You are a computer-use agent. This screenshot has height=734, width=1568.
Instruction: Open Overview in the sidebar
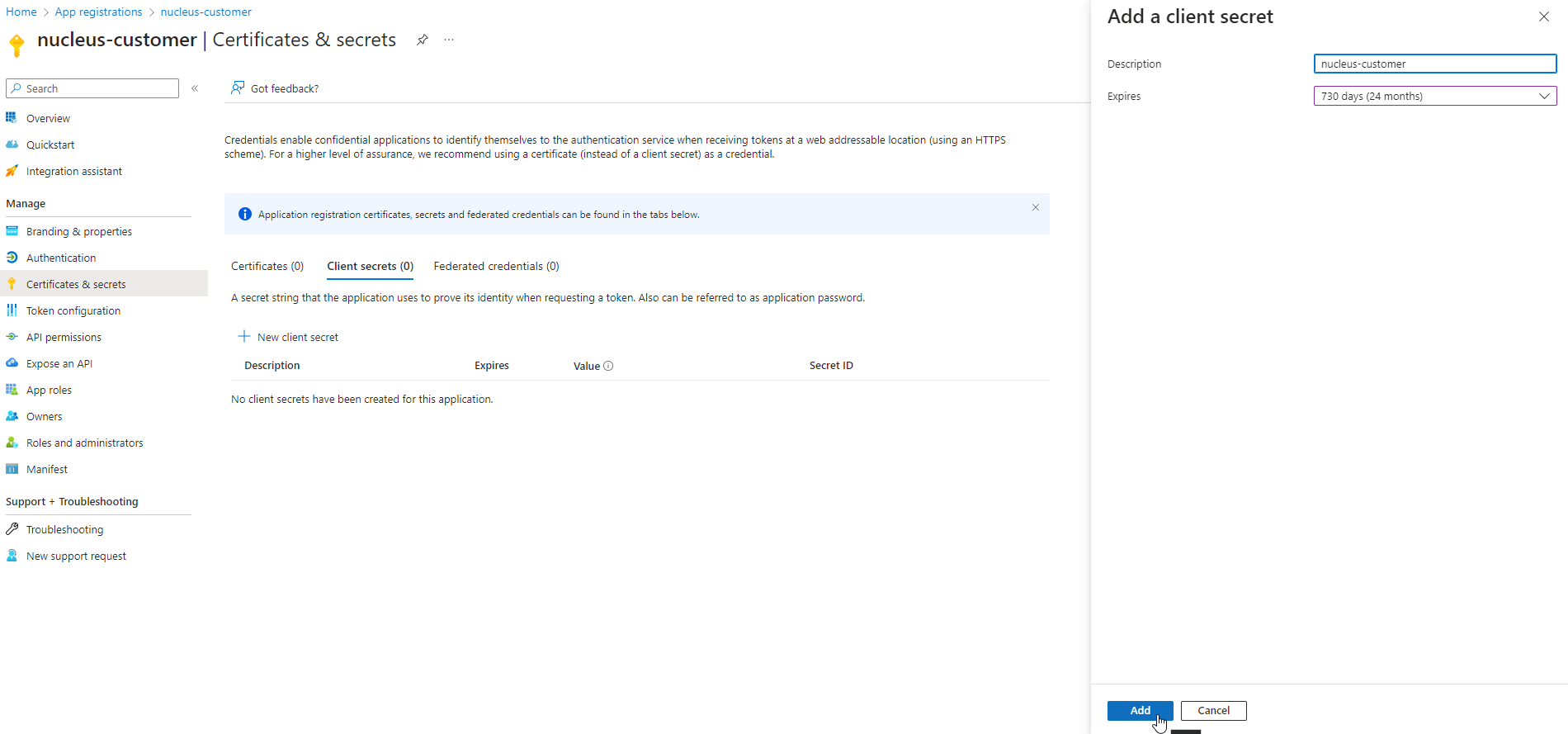[x=48, y=118]
